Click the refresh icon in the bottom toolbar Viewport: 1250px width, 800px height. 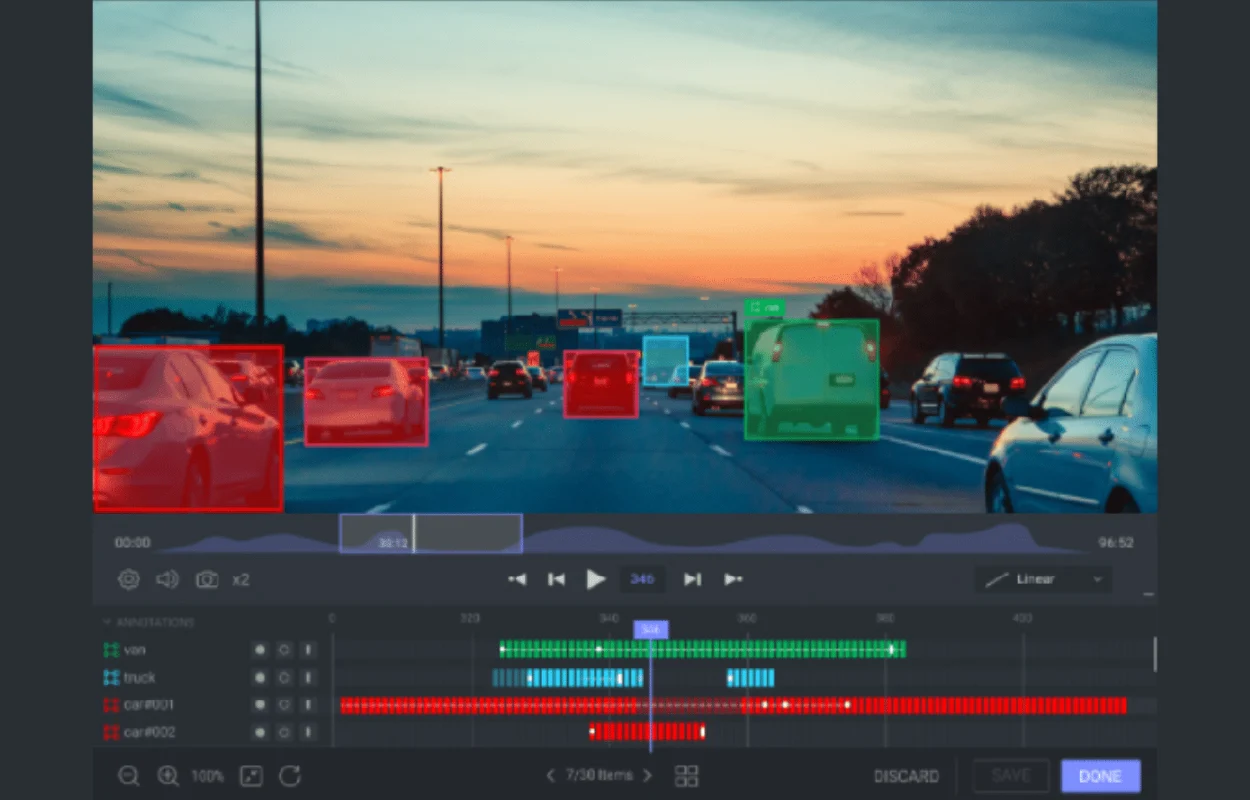(x=289, y=776)
